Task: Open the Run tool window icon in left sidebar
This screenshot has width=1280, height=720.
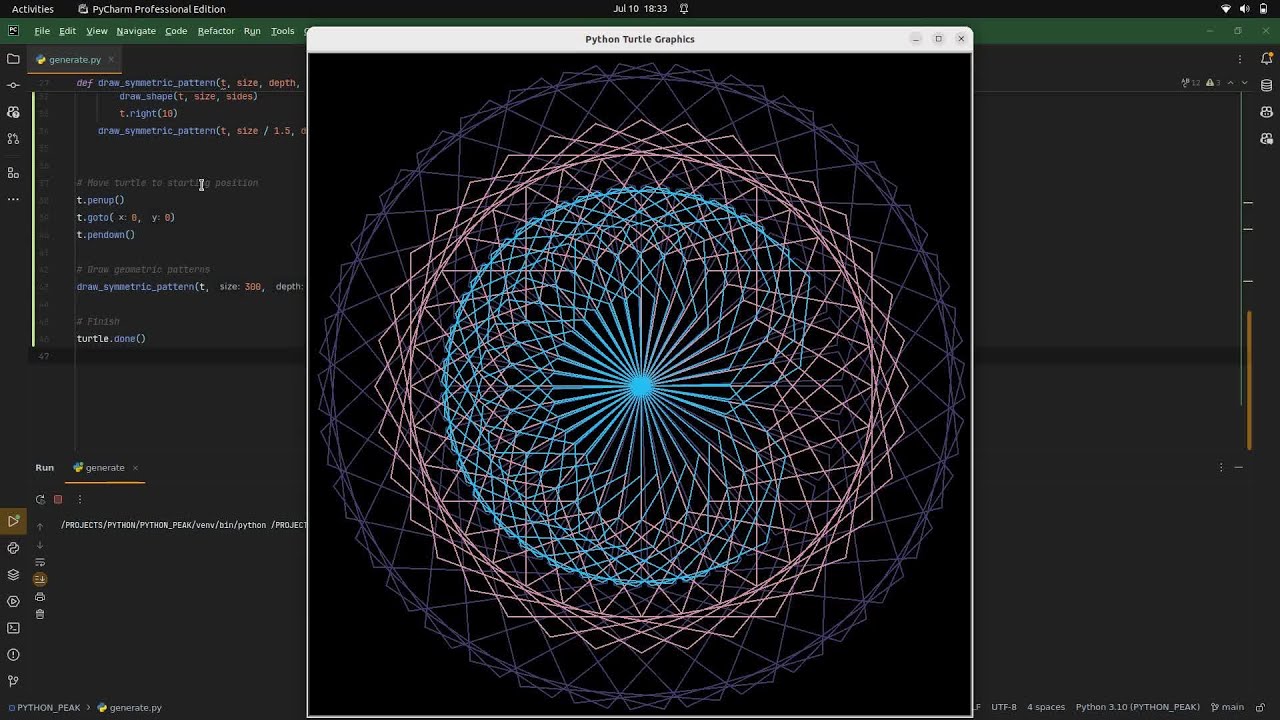Action: (13, 521)
